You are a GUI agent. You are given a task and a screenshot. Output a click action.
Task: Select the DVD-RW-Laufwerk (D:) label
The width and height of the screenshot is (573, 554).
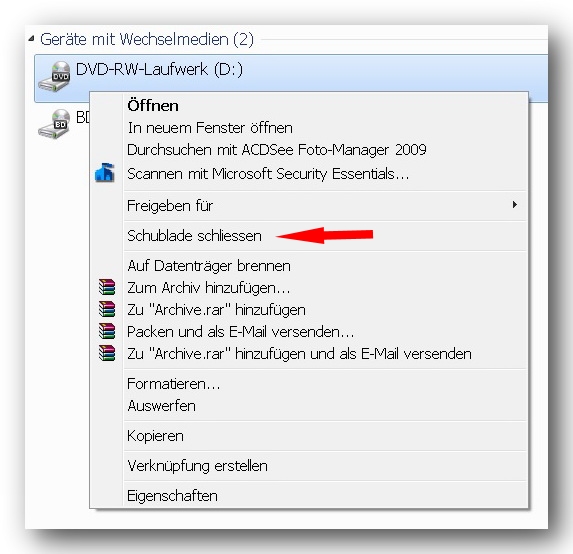pyautogui.click(x=159, y=69)
